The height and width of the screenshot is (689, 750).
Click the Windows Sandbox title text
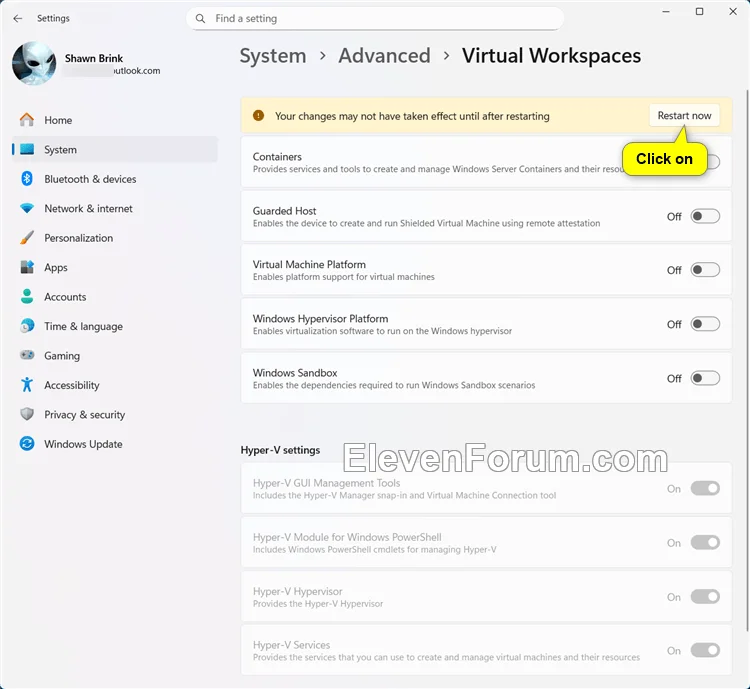[x=295, y=373]
